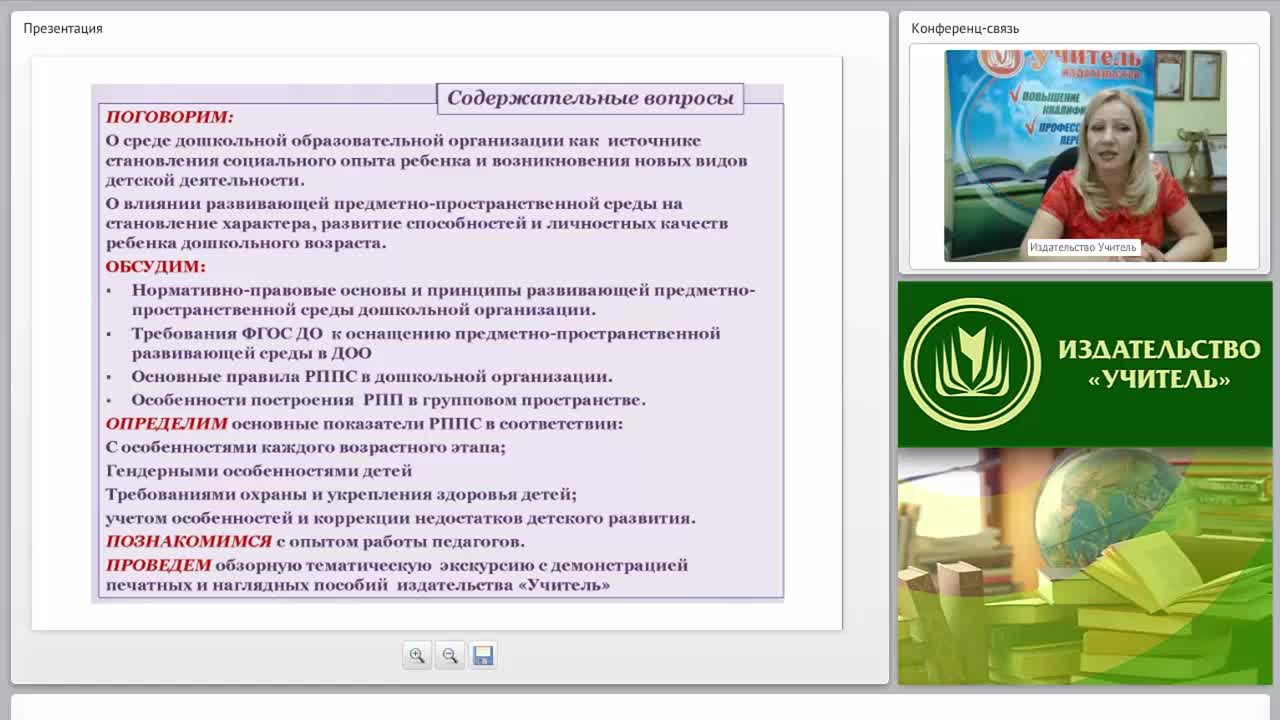
Task: Click the 'Требования ФГОС ДО' bullet line
Action: [x=426, y=343]
